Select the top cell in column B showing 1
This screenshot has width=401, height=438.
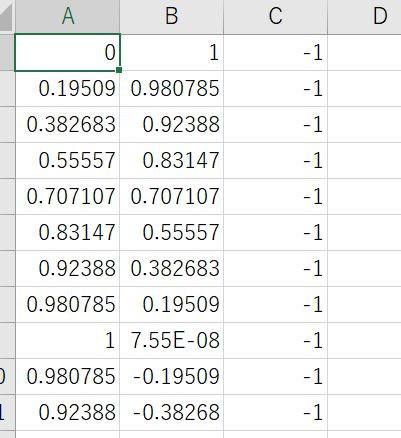point(171,52)
